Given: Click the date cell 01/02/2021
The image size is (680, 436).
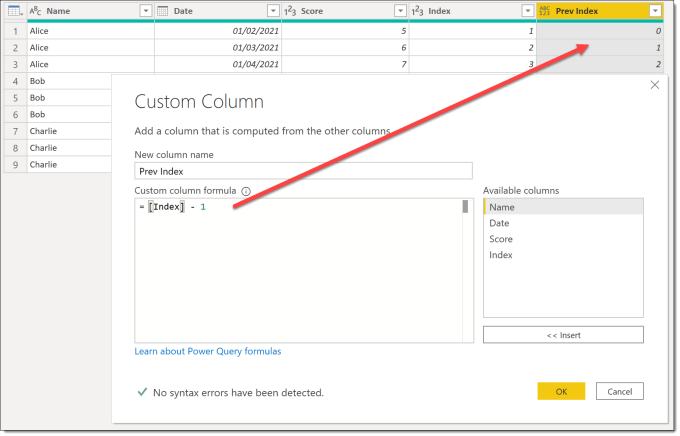Looking at the screenshot, I should coord(218,31).
